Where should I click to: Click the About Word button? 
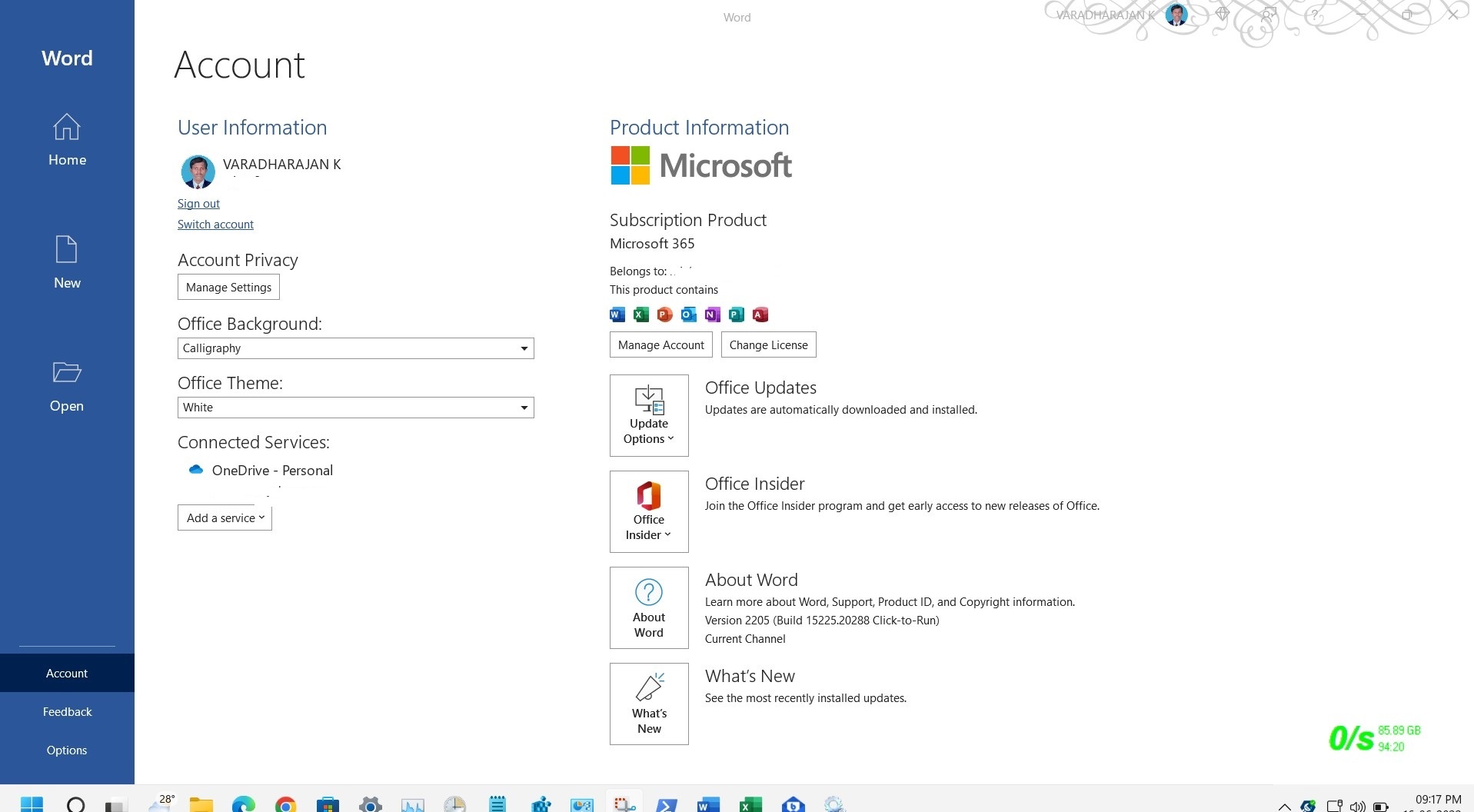649,607
